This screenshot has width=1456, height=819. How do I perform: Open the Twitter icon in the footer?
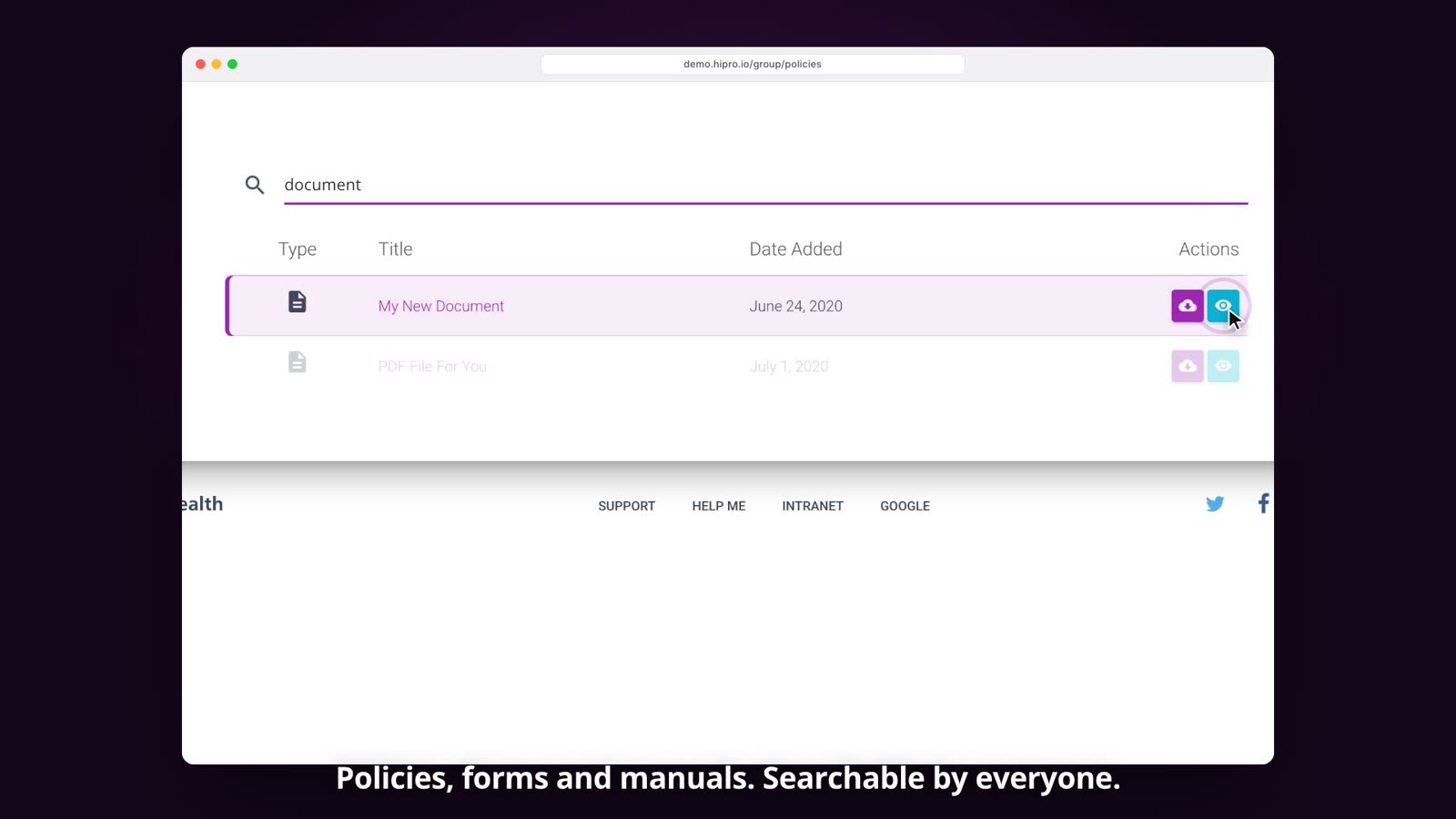1215,504
